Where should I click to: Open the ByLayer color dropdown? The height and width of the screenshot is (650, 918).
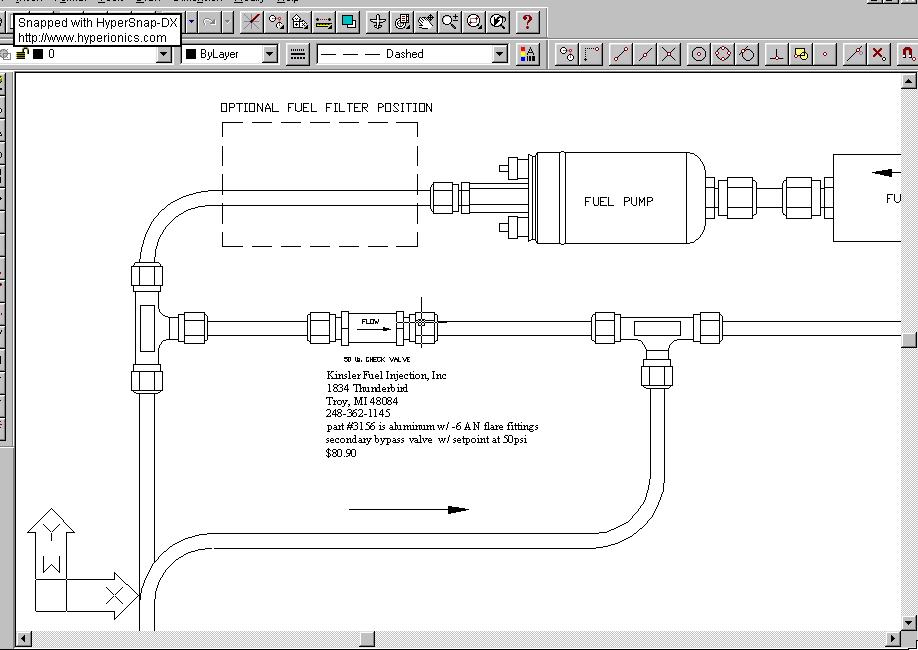point(269,54)
